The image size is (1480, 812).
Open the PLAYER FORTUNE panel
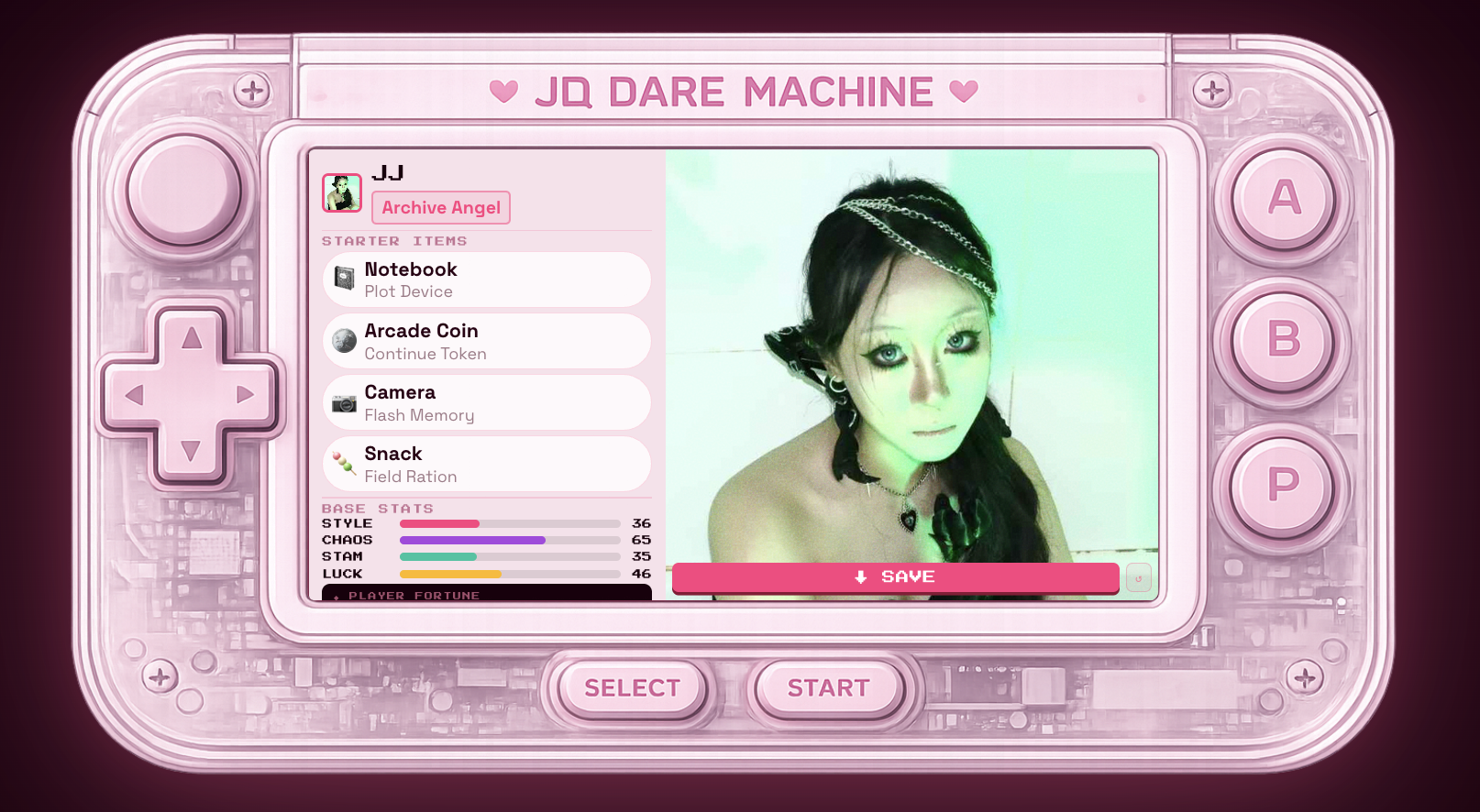tap(487, 593)
